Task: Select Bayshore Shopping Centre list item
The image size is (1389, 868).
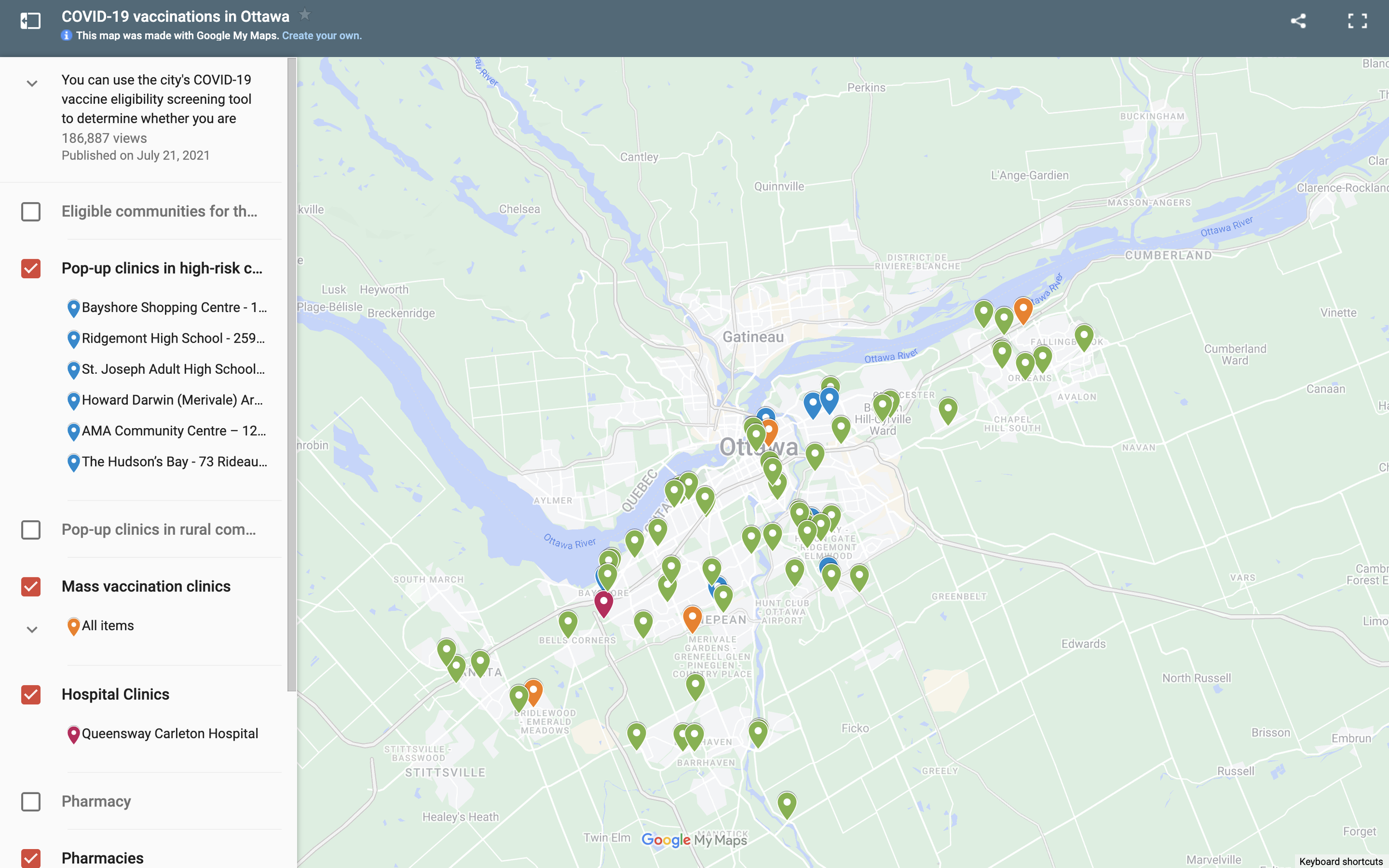Action: pyautogui.click(x=173, y=308)
